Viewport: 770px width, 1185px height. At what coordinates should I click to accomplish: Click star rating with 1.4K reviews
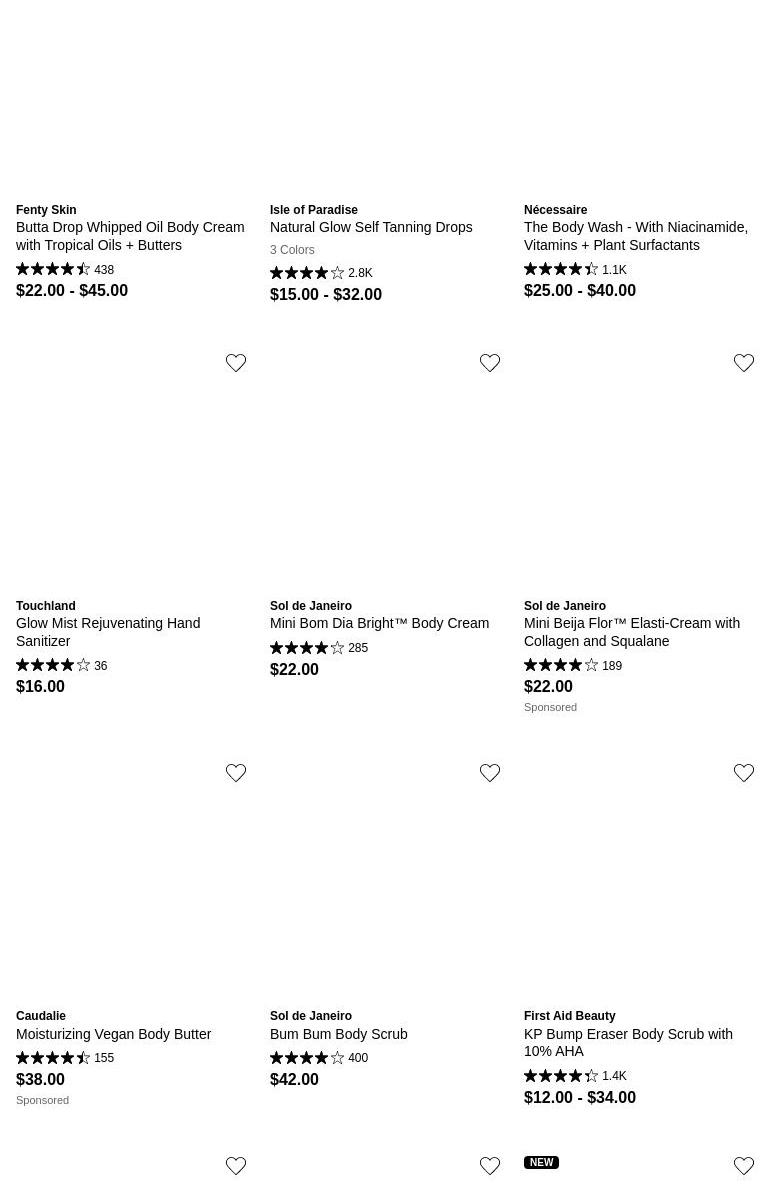click(x=561, y=1076)
